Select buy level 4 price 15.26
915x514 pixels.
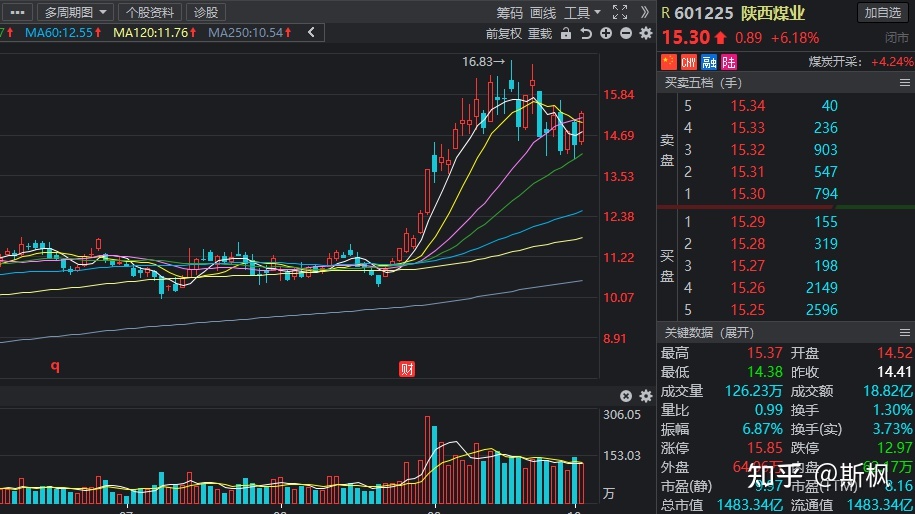click(x=748, y=288)
